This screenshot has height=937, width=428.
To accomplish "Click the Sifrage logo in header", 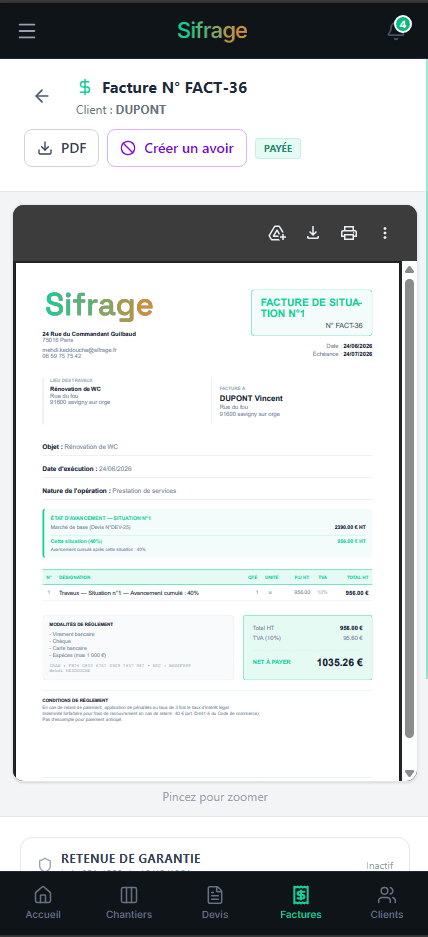I will coord(212,30).
